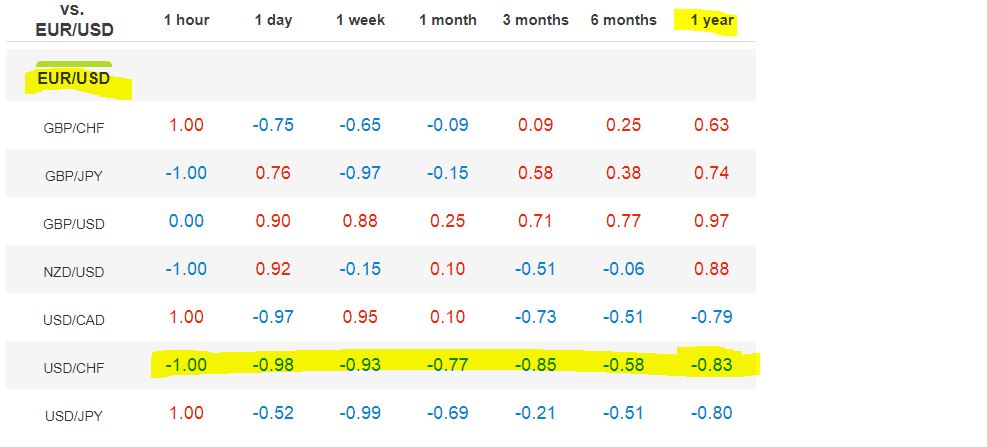Click the 1 month column header

tap(448, 21)
